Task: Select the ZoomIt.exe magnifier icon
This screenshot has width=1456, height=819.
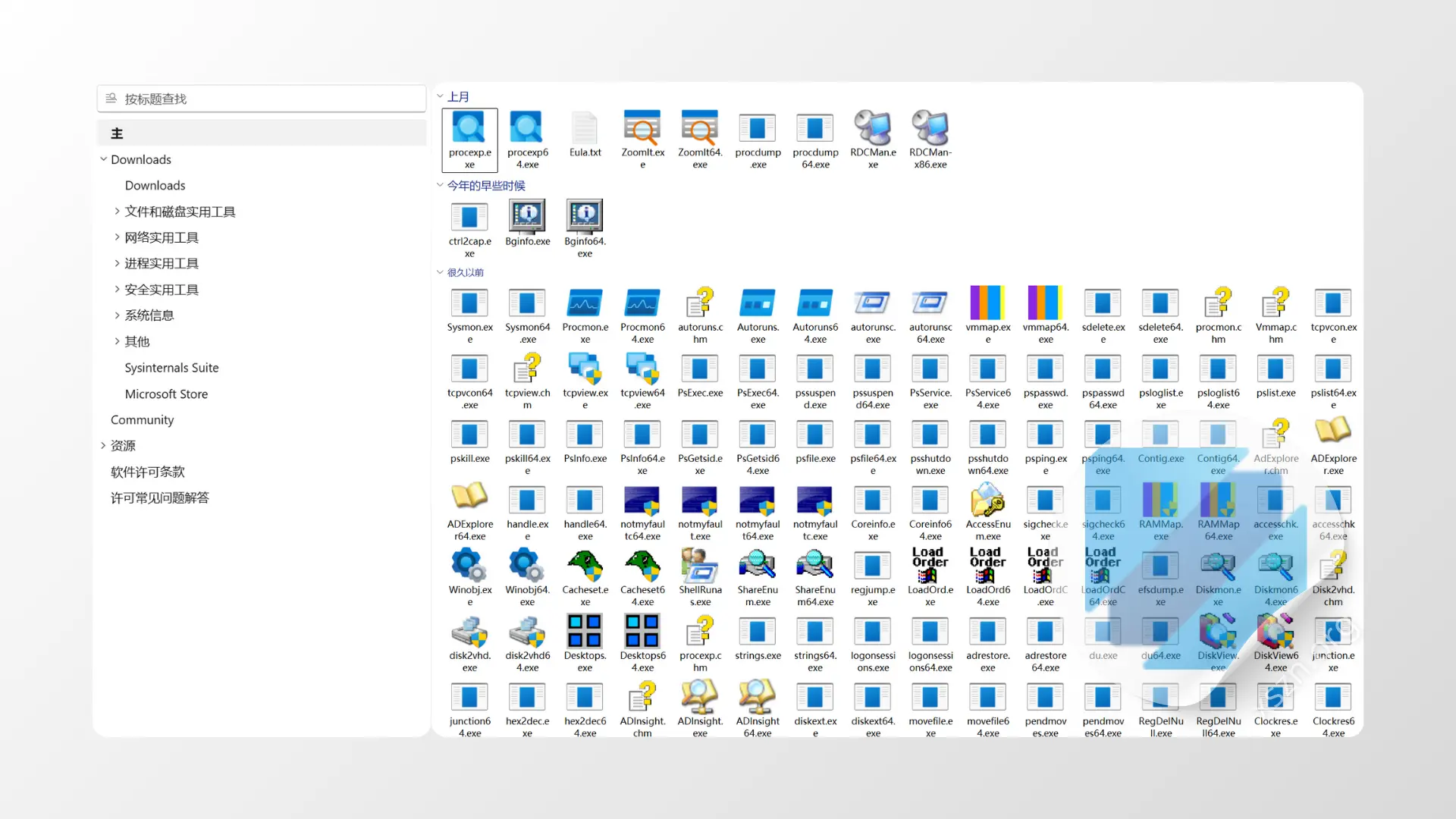Action: pos(642,129)
